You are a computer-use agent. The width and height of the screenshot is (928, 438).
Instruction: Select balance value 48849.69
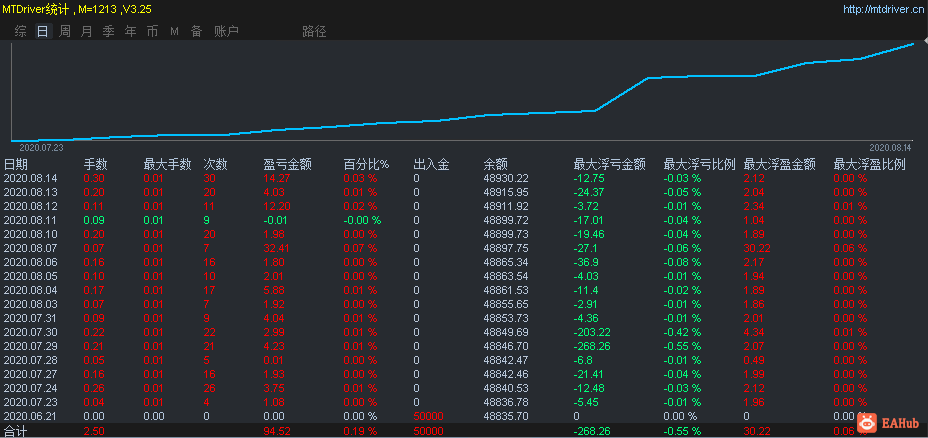506,332
